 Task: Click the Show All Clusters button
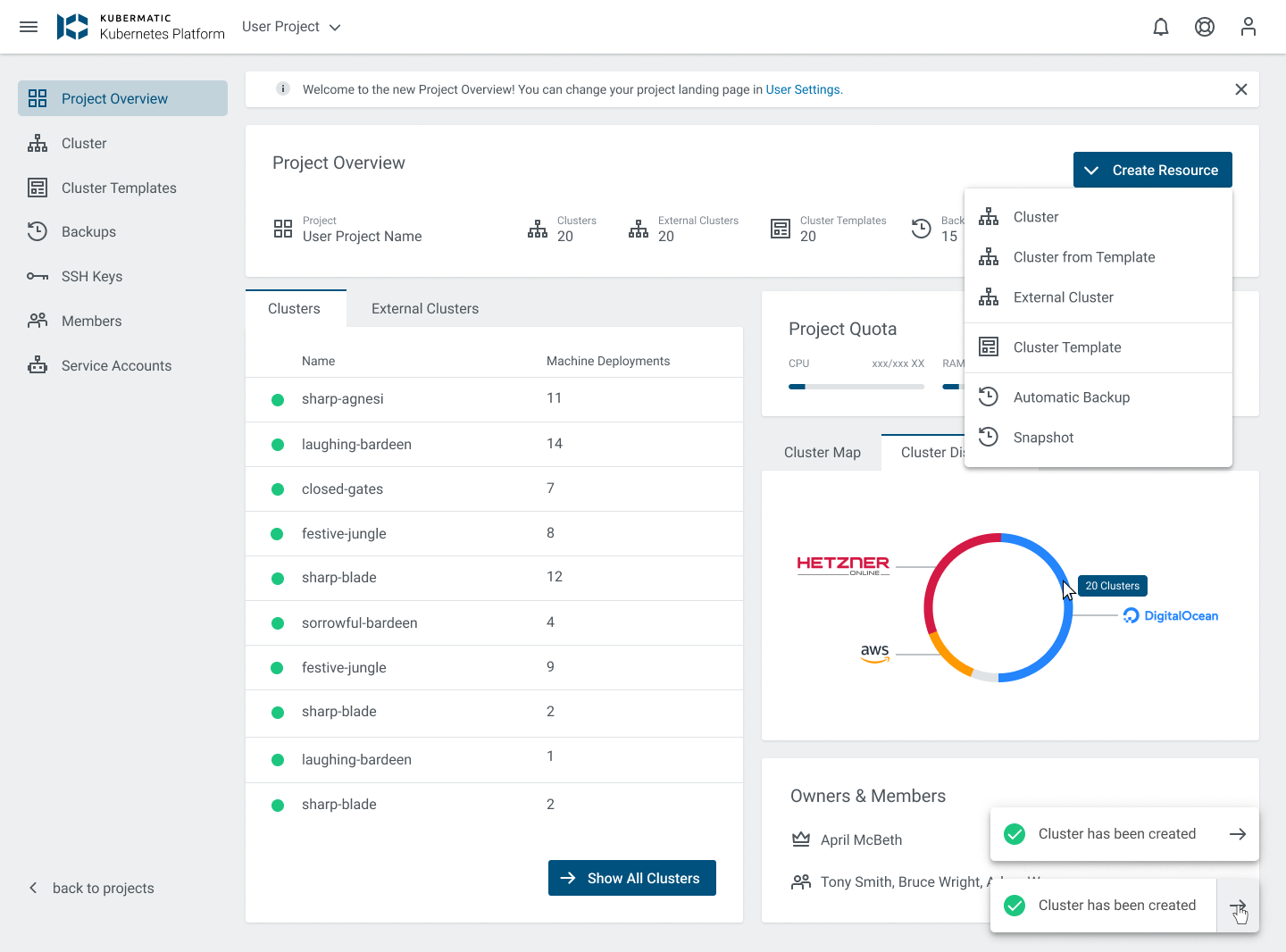click(631, 878)
